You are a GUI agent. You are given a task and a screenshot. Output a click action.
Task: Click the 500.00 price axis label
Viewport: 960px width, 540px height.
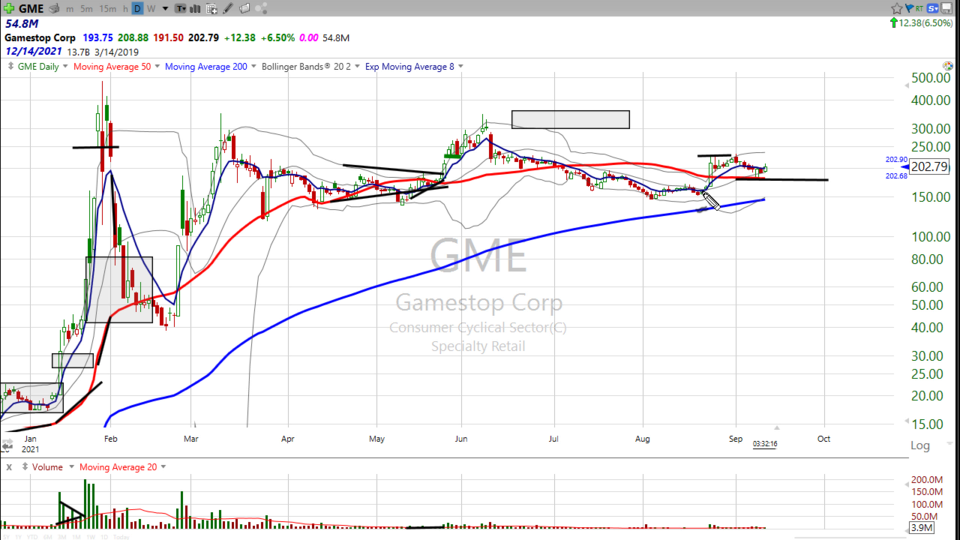coord(931,78)
